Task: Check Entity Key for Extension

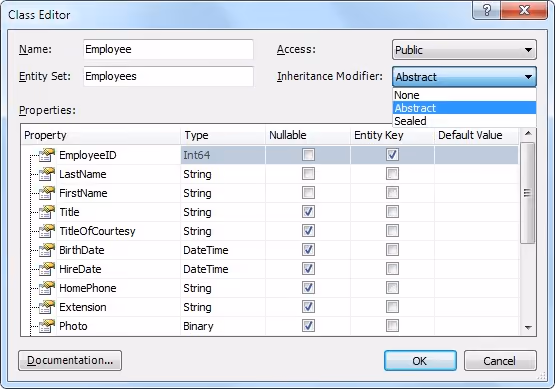Action: tap(392, 307)
